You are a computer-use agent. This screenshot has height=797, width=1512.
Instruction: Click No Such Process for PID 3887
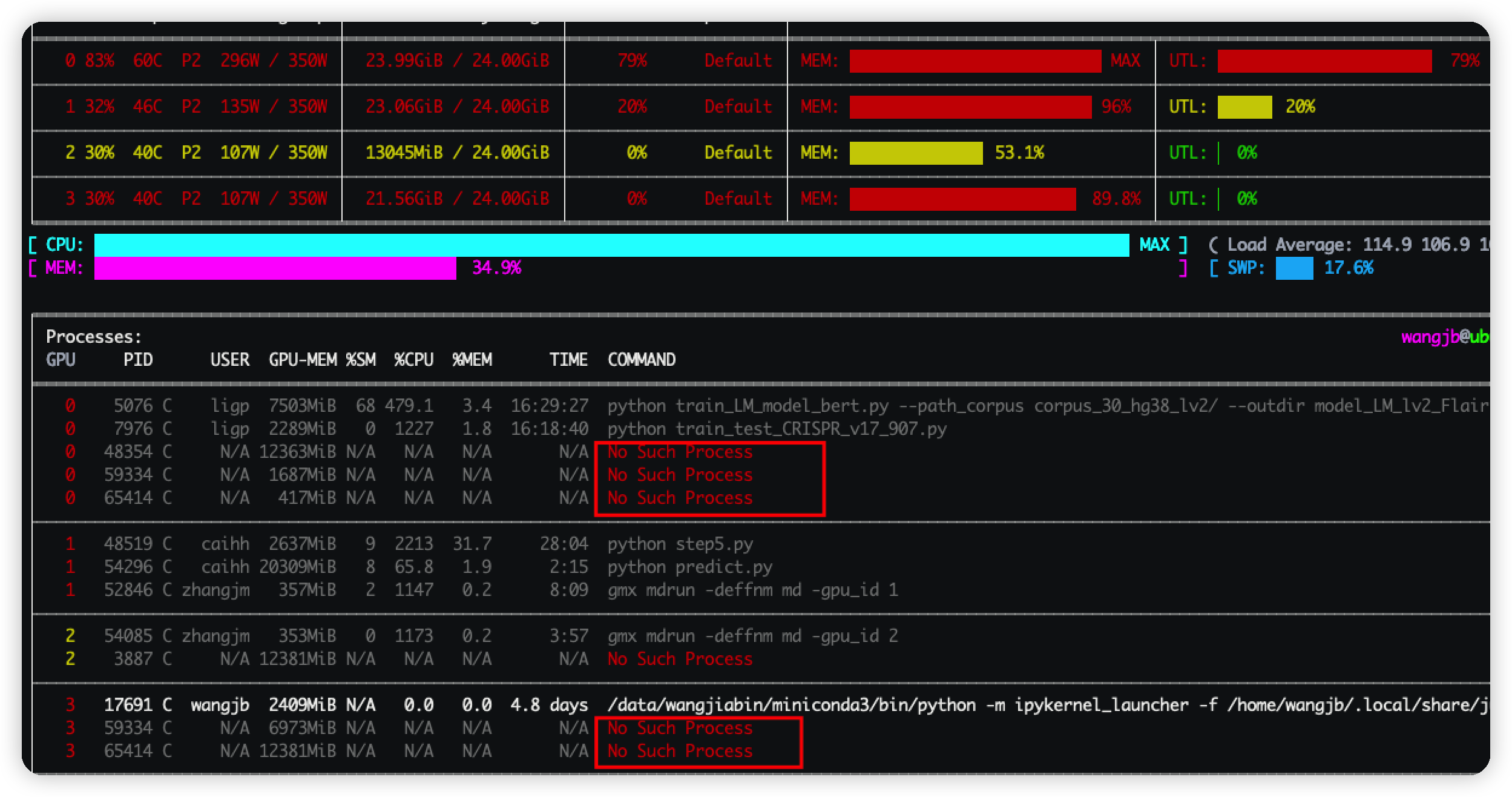pos(680,659)
